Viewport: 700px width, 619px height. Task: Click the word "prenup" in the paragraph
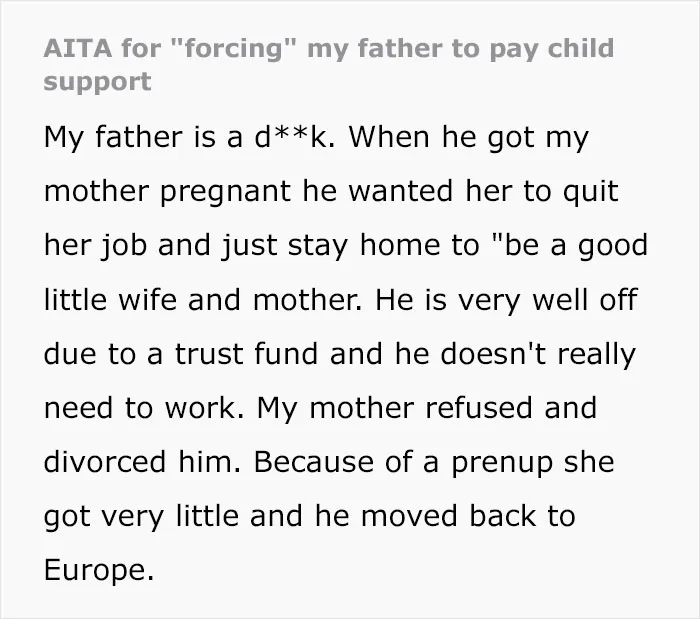(502, 463)
